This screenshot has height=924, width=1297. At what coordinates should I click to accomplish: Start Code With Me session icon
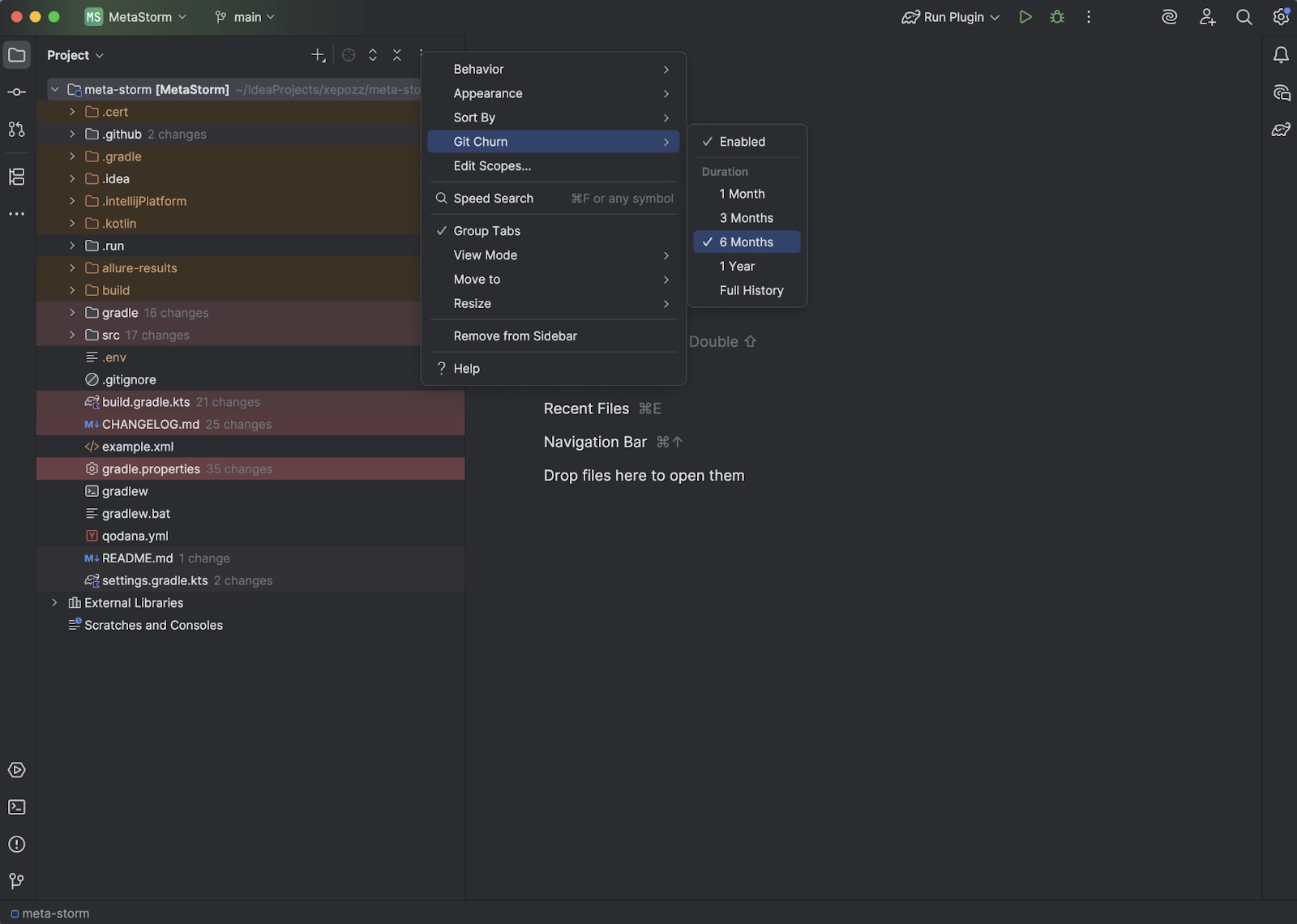point(1207,16)
